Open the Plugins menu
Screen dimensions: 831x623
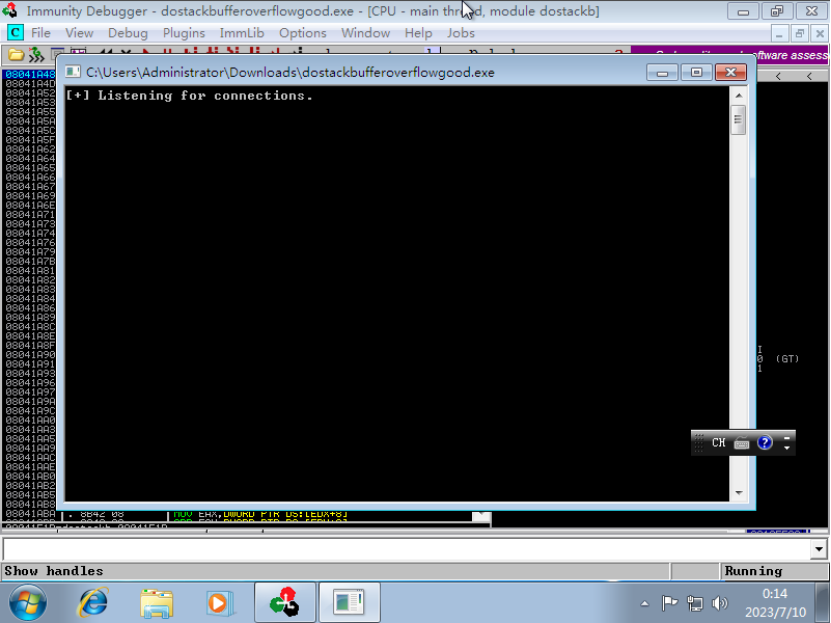click(x=183, y=33)
